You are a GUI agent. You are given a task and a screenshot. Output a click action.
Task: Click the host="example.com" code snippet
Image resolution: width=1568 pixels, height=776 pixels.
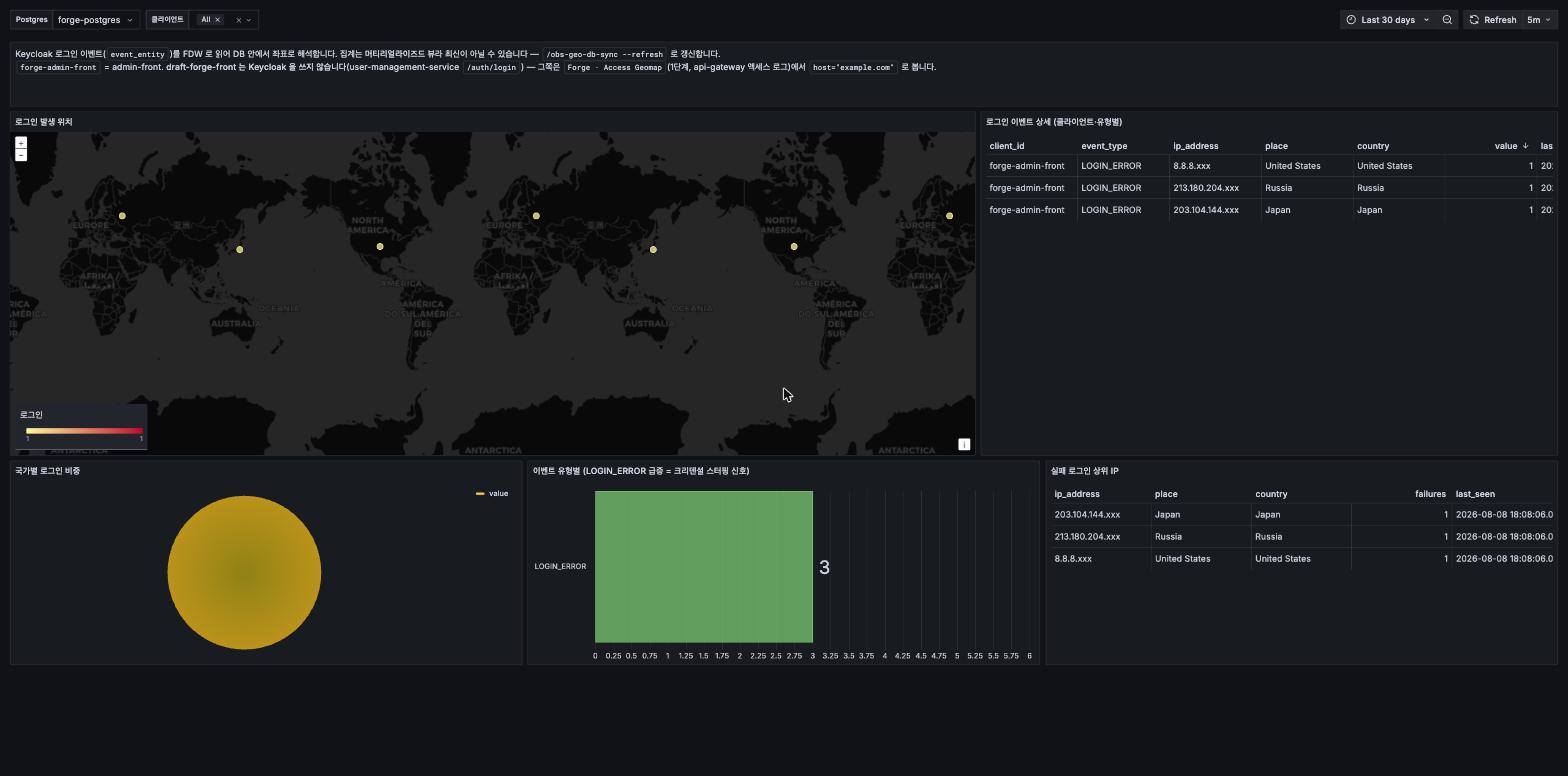[853, 67]
